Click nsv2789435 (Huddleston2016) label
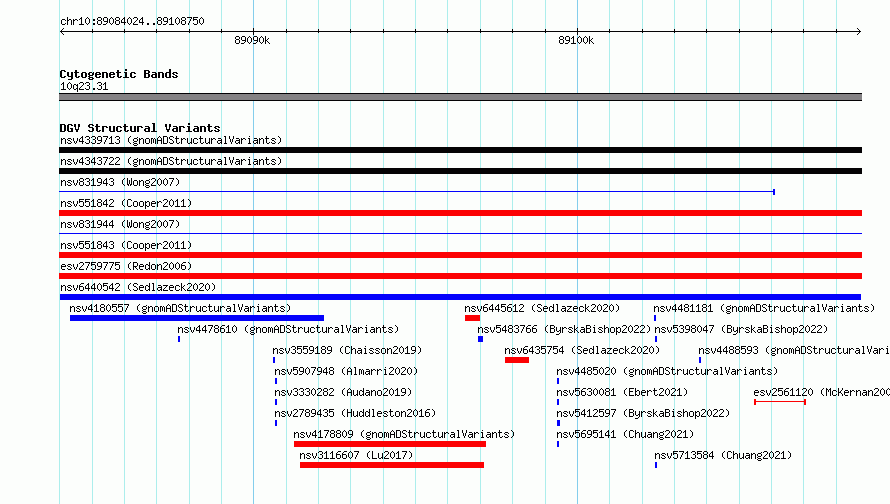The image size is (890, 504). click(355, 413)
